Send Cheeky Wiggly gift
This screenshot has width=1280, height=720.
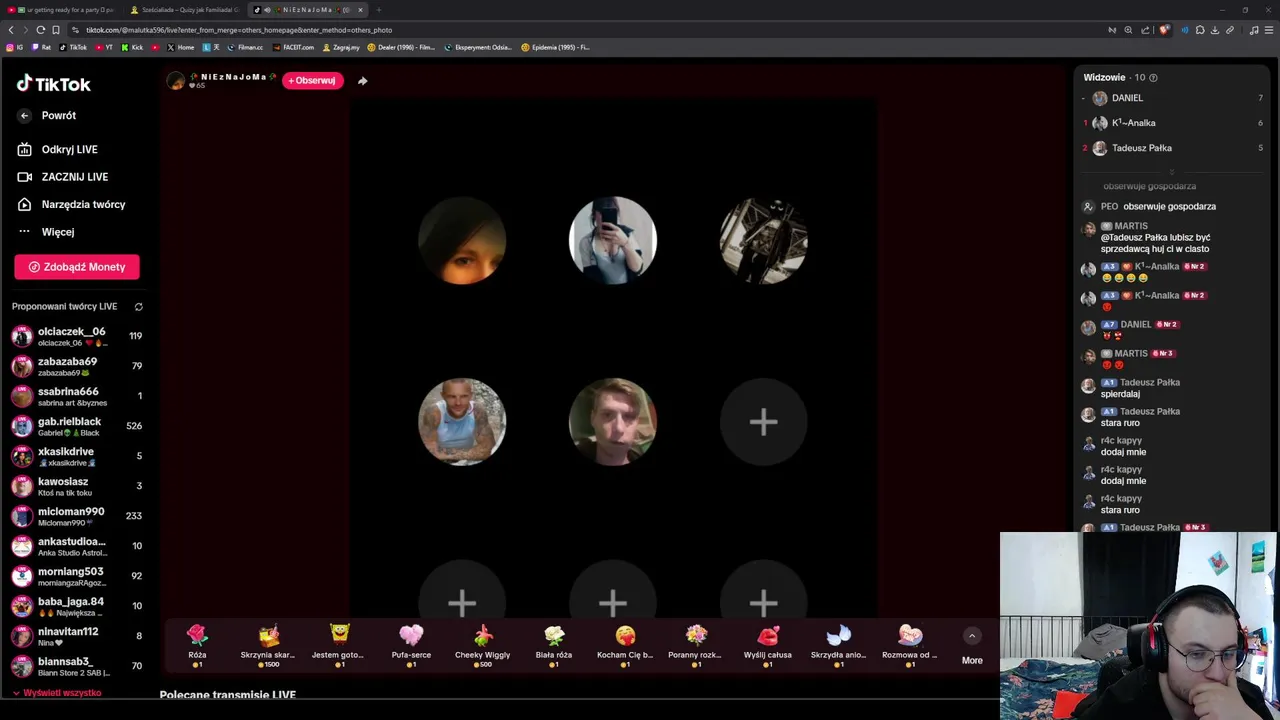tap(482, 645)
